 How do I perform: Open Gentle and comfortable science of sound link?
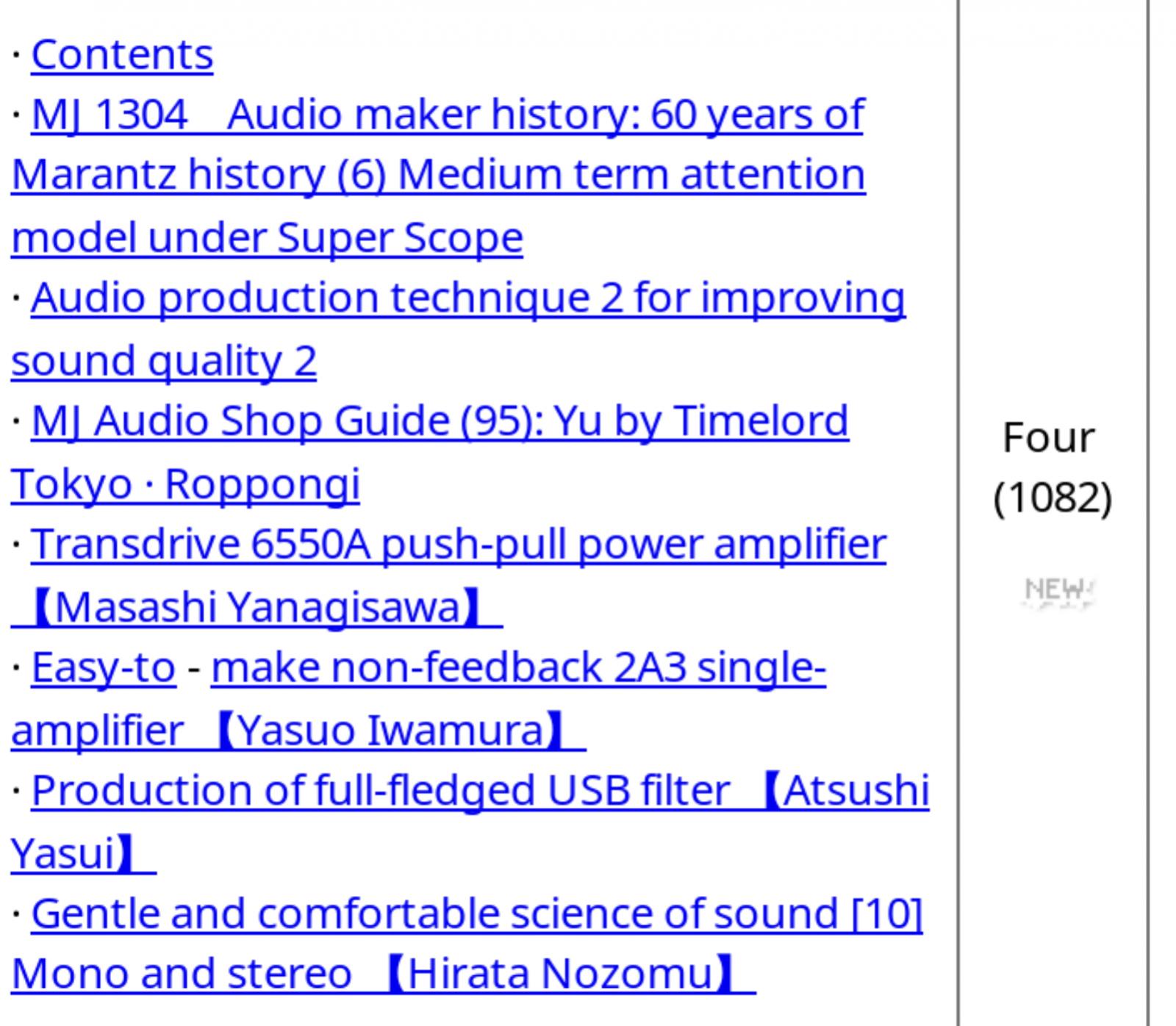(477, 914)
